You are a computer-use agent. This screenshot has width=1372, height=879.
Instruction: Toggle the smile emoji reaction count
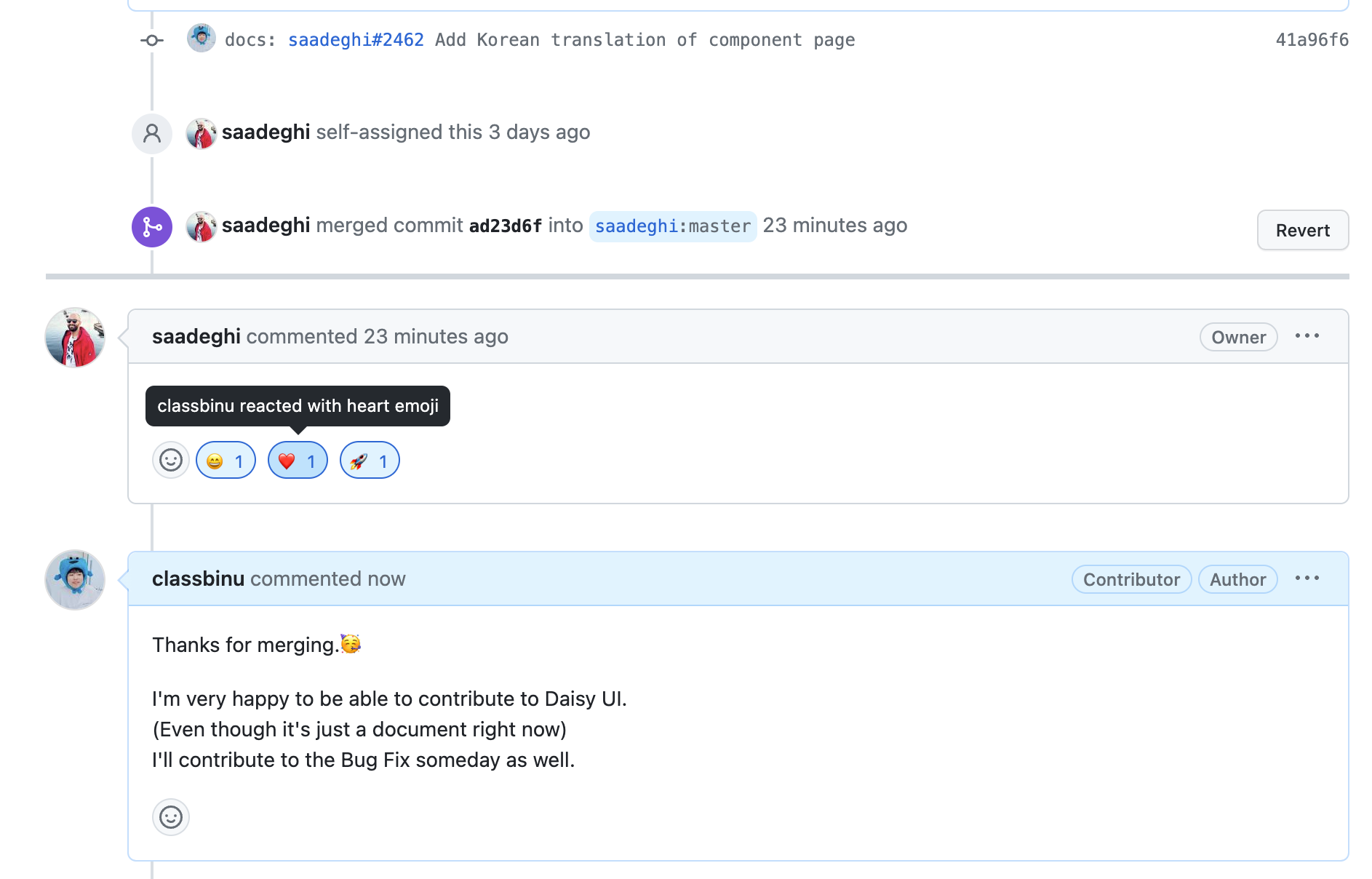226,460
